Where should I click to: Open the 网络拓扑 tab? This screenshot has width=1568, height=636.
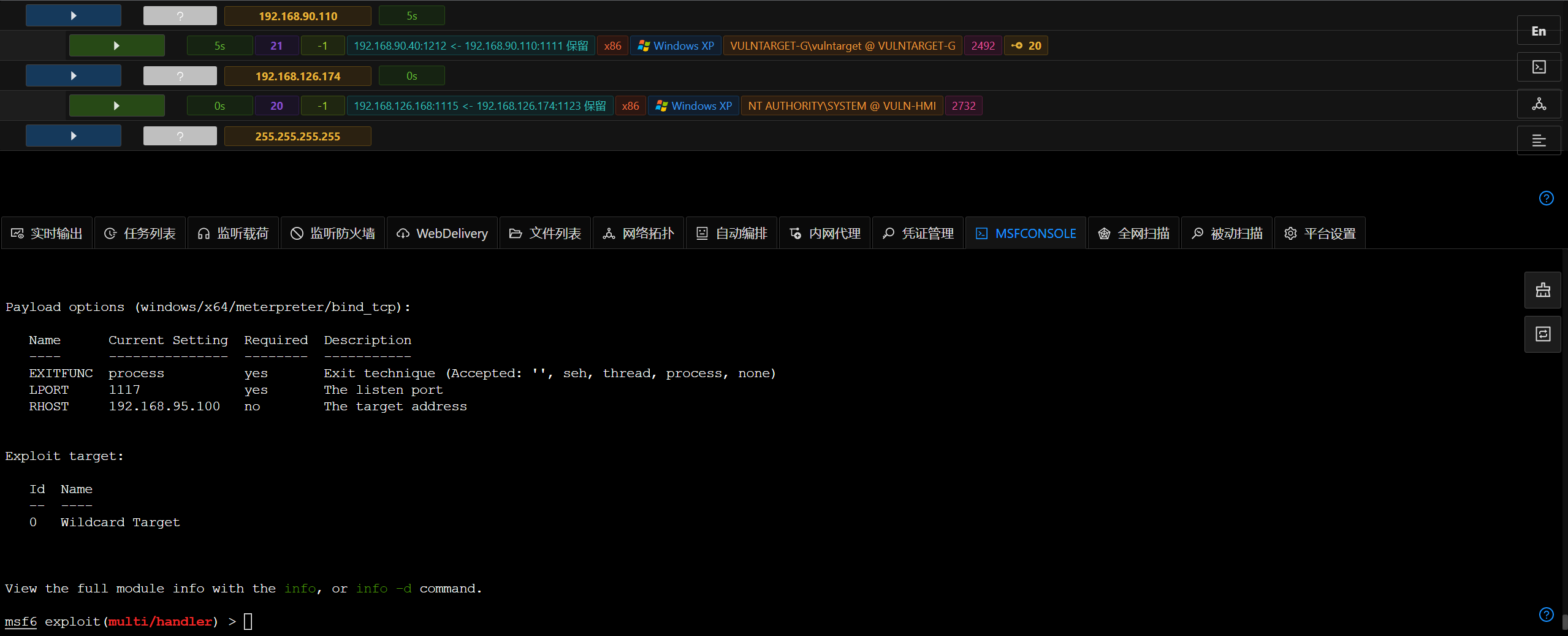(639, 234)
